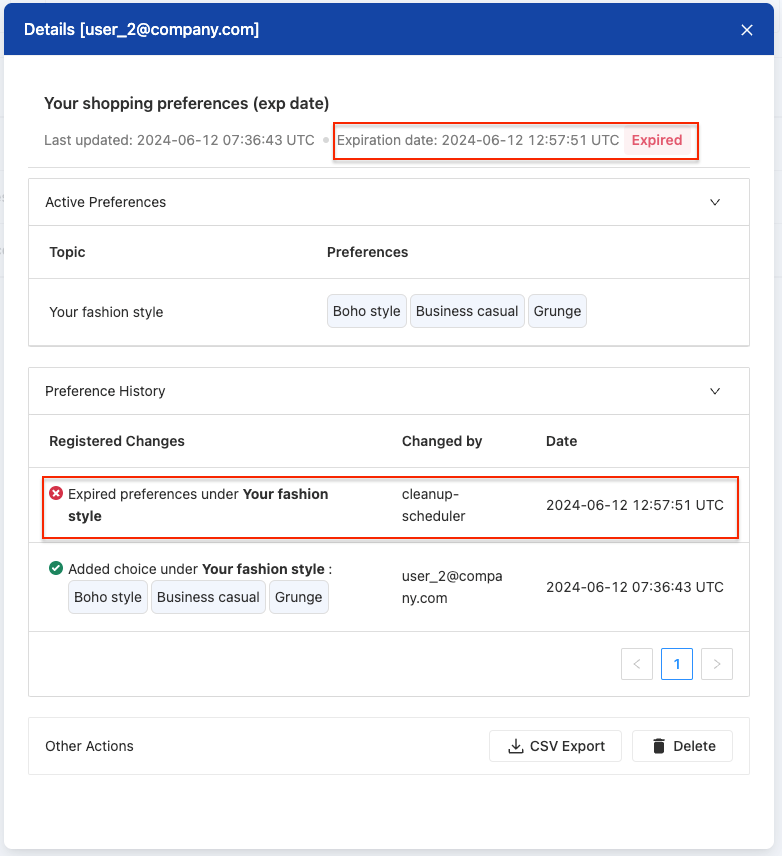
Task: Select the Business casual preference chip
Action: click(467, 311)
